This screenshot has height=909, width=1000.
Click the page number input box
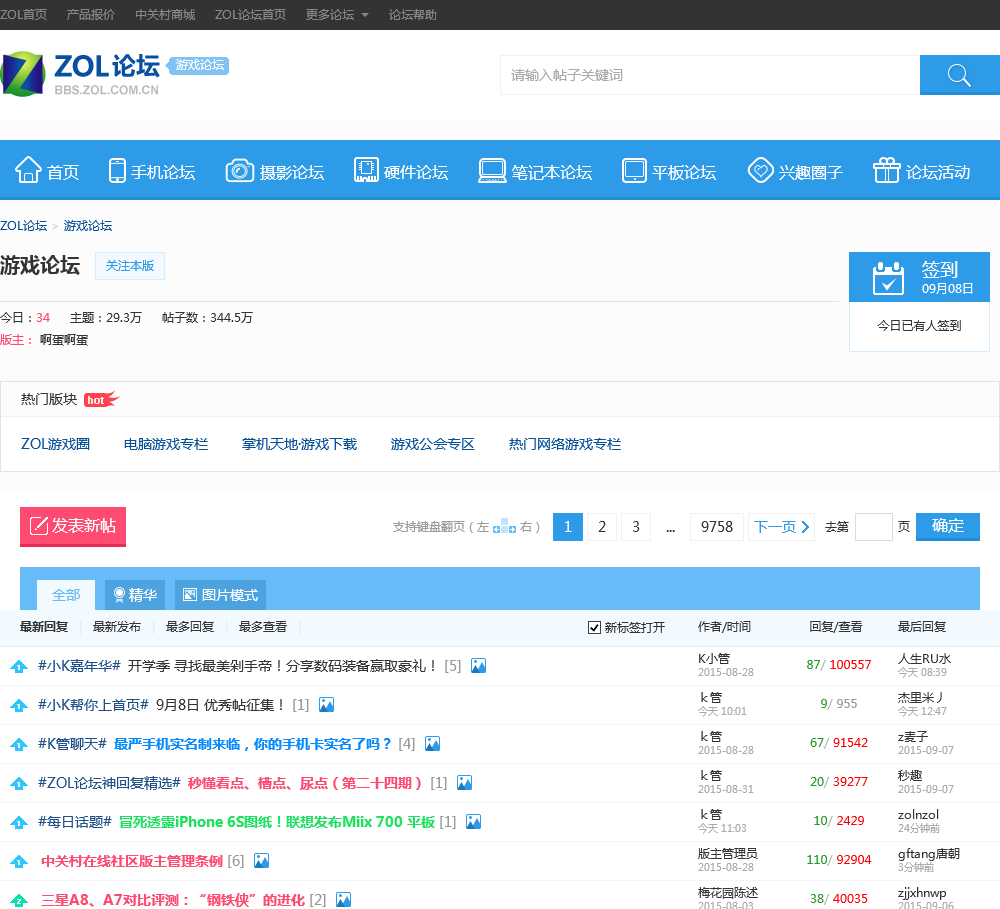point(873,527)
